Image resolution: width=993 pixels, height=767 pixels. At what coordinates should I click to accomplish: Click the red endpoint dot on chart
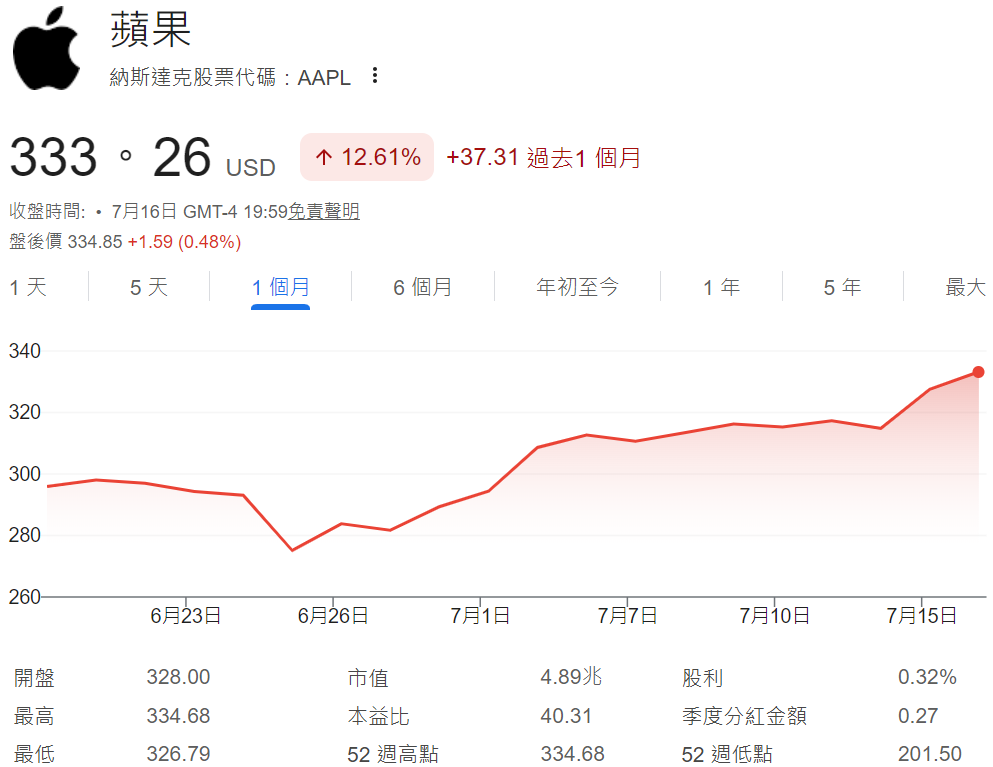click(978, 372)
